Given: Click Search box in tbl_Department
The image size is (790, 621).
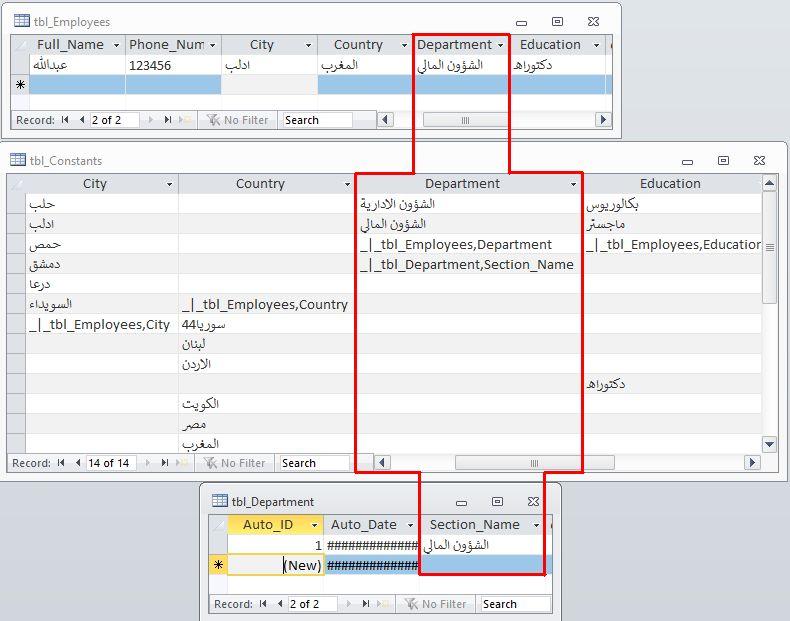Looking at the screenshot, I should (514, 604).
